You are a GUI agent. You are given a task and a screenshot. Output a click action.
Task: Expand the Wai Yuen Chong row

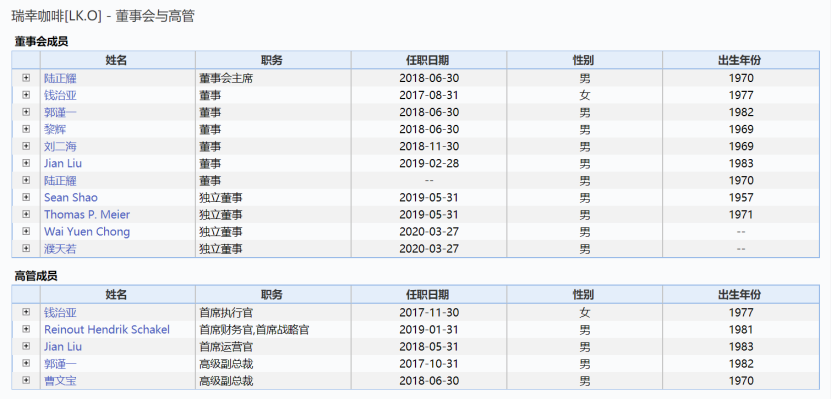coord(26,231)
